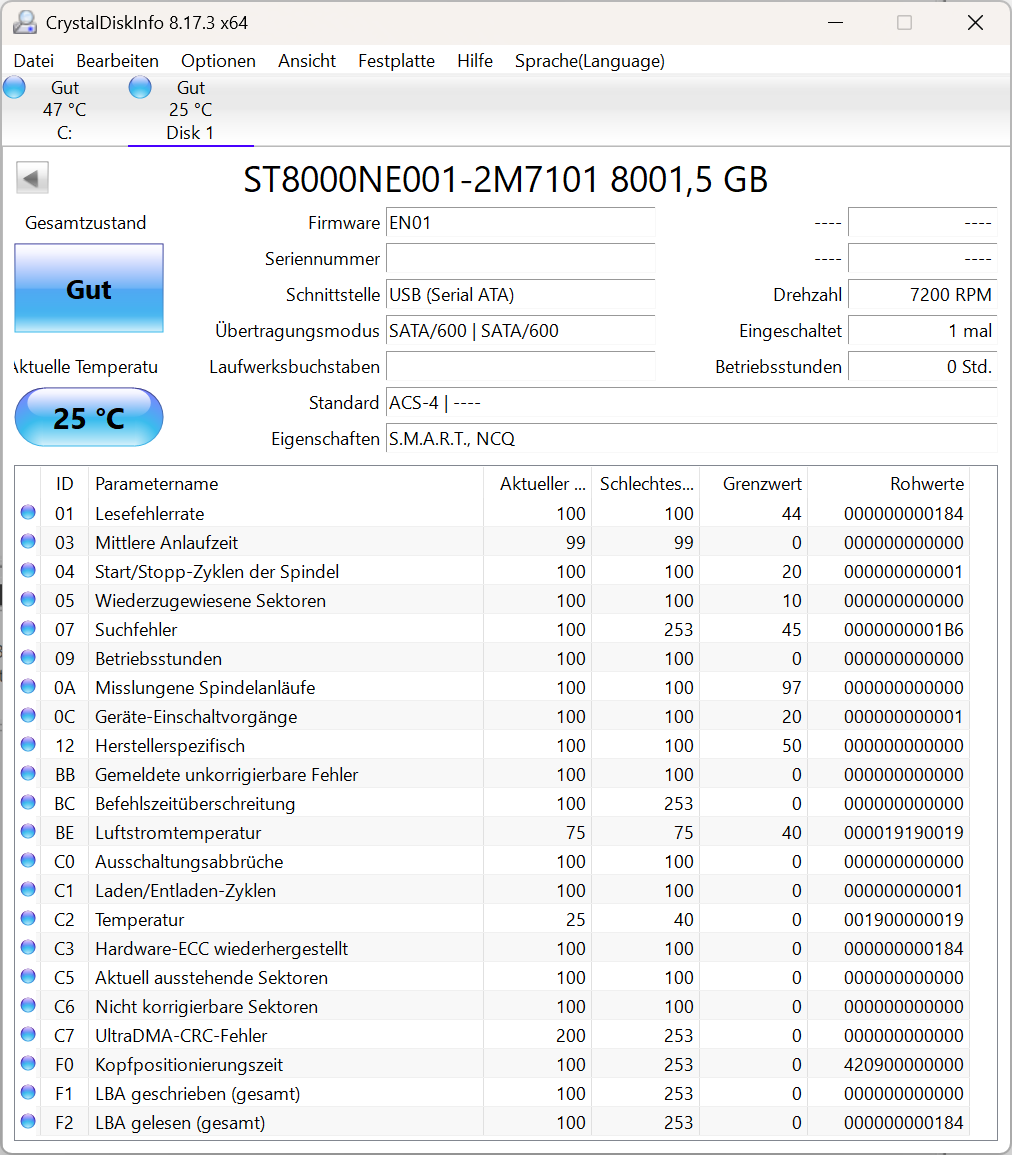Image resolution: width=1012 pixels, height=1155 pixels.
Task: Click the status orb in the Suchfehler row
Action: click(x=28, y=628)
